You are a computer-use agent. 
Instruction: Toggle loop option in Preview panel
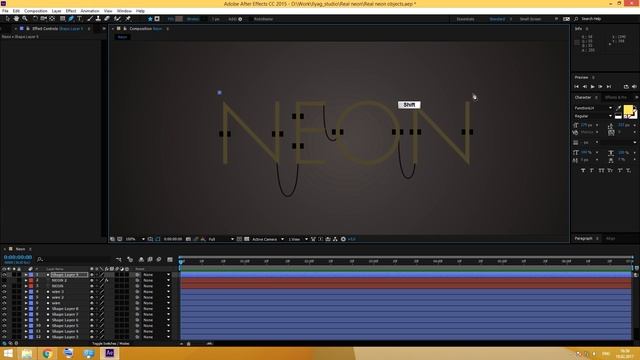tap(626, 87)
